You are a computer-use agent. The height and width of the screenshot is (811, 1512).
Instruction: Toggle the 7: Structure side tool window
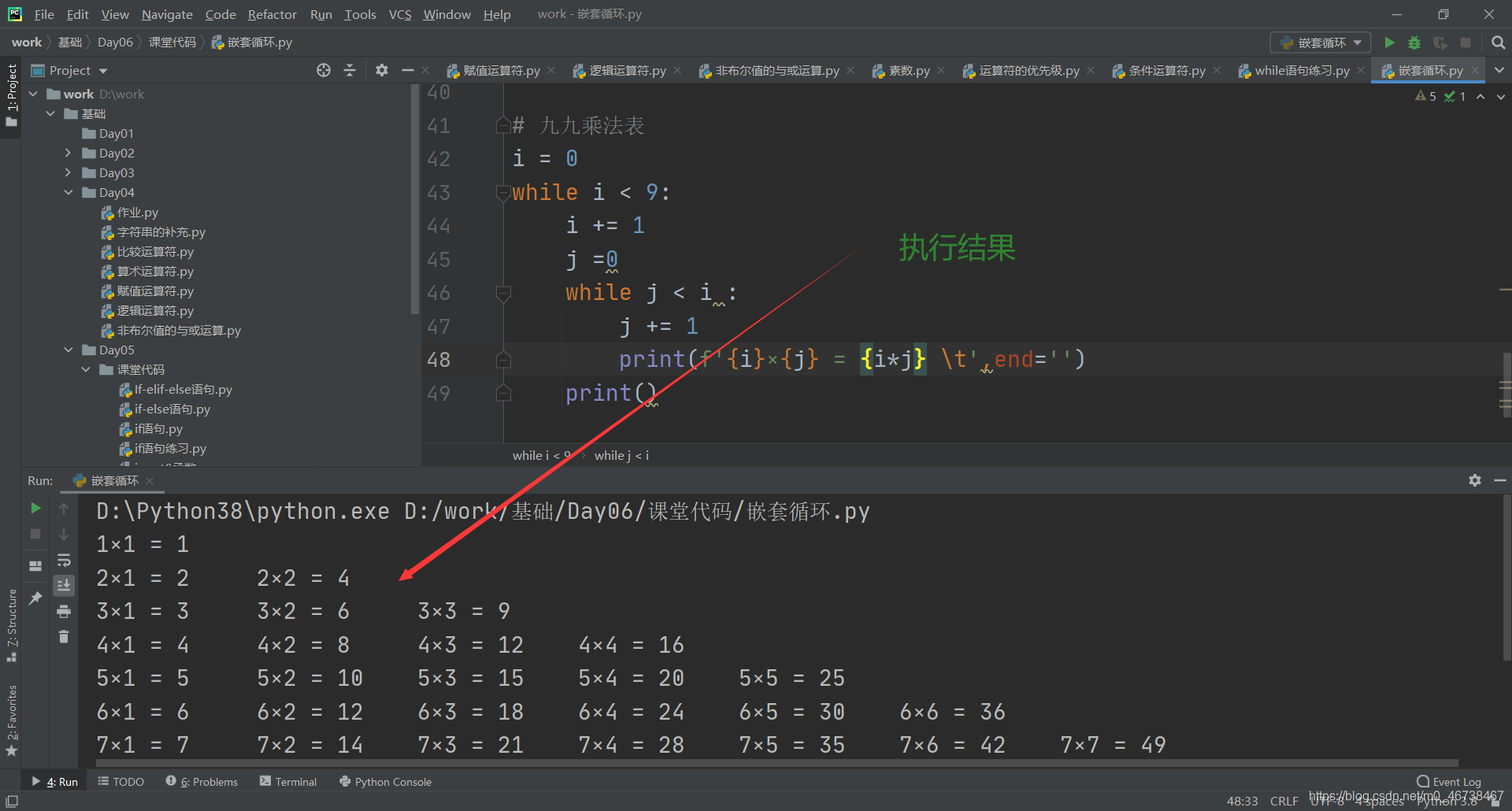pyautogui.click(x=11, y=625)
